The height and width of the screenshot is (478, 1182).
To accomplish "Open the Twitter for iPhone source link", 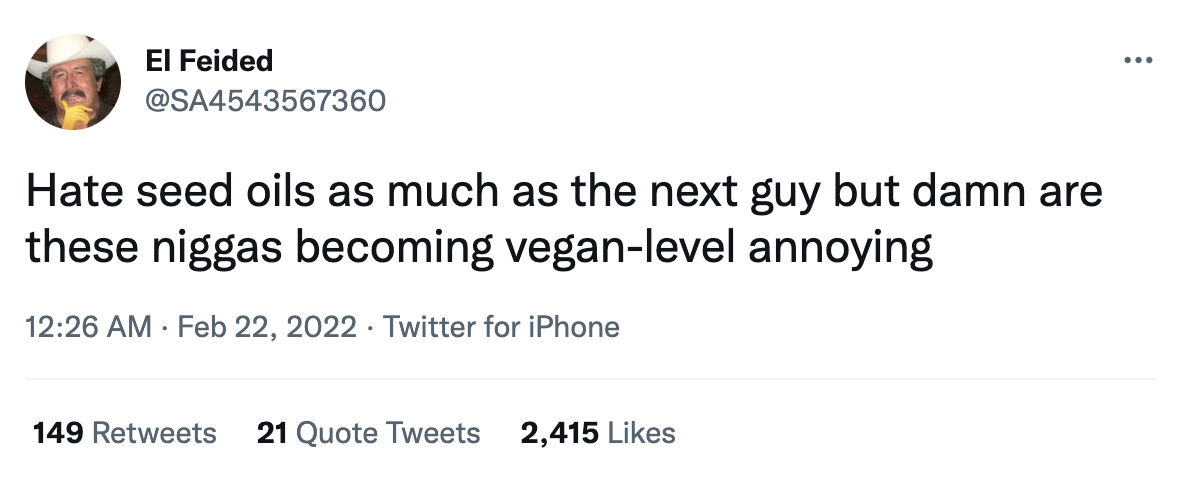I will pos(501,327).
